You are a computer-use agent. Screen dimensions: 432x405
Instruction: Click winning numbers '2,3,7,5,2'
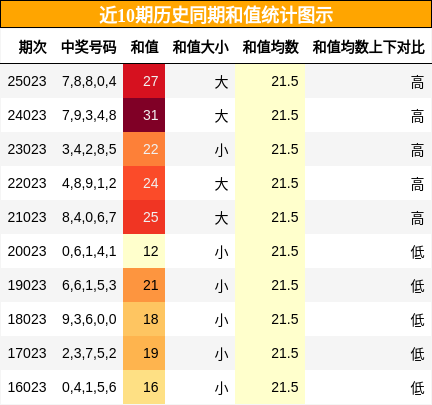pyautogui.click(x=89, y=354)
